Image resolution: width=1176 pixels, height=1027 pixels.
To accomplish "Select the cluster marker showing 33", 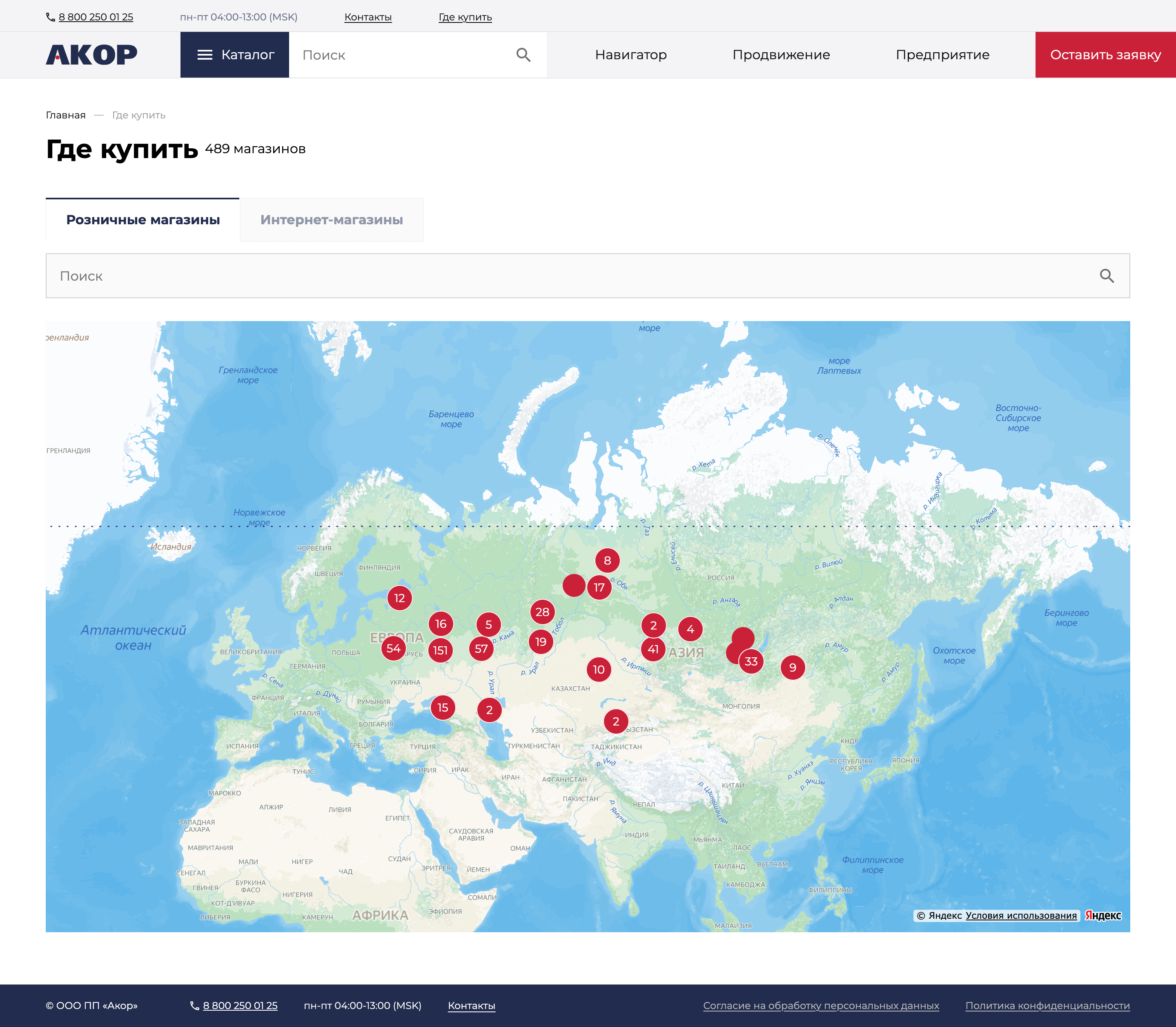I will coord(751,661).
